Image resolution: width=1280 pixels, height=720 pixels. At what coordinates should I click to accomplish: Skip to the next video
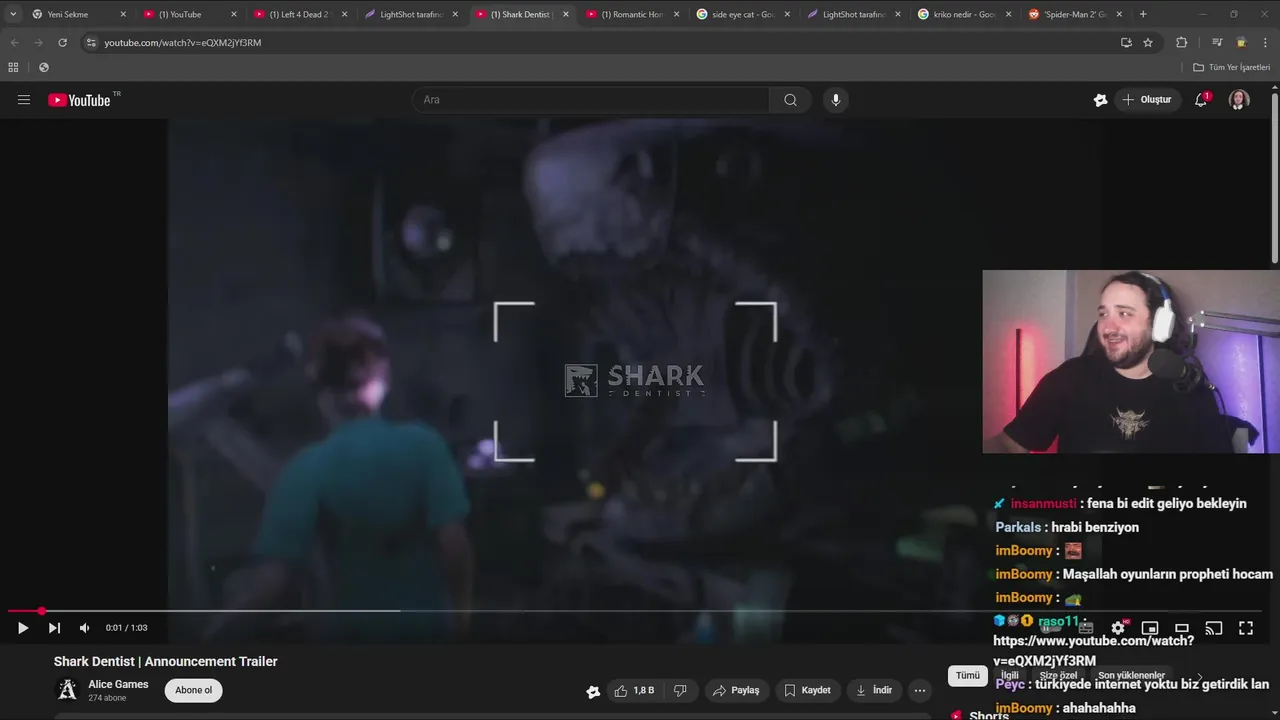[x=54, y=628]
